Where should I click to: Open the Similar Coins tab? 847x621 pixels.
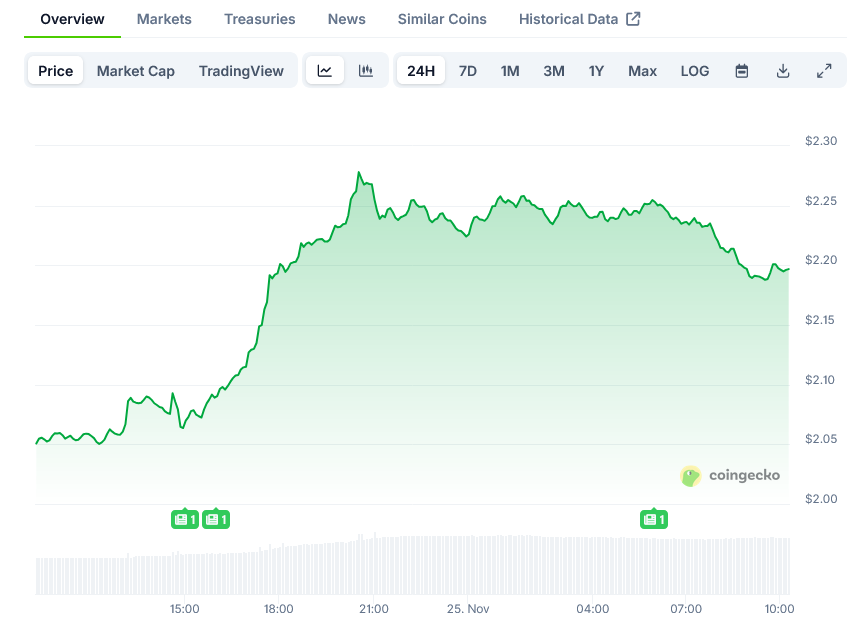(x=442, y=19)
